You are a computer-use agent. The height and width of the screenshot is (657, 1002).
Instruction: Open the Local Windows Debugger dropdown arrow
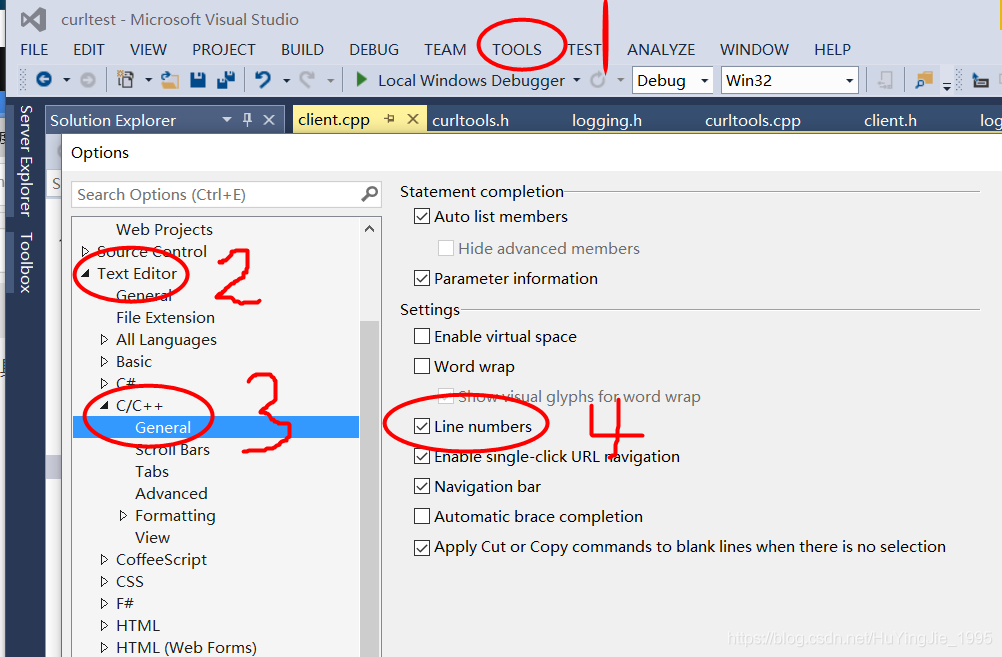576,80
